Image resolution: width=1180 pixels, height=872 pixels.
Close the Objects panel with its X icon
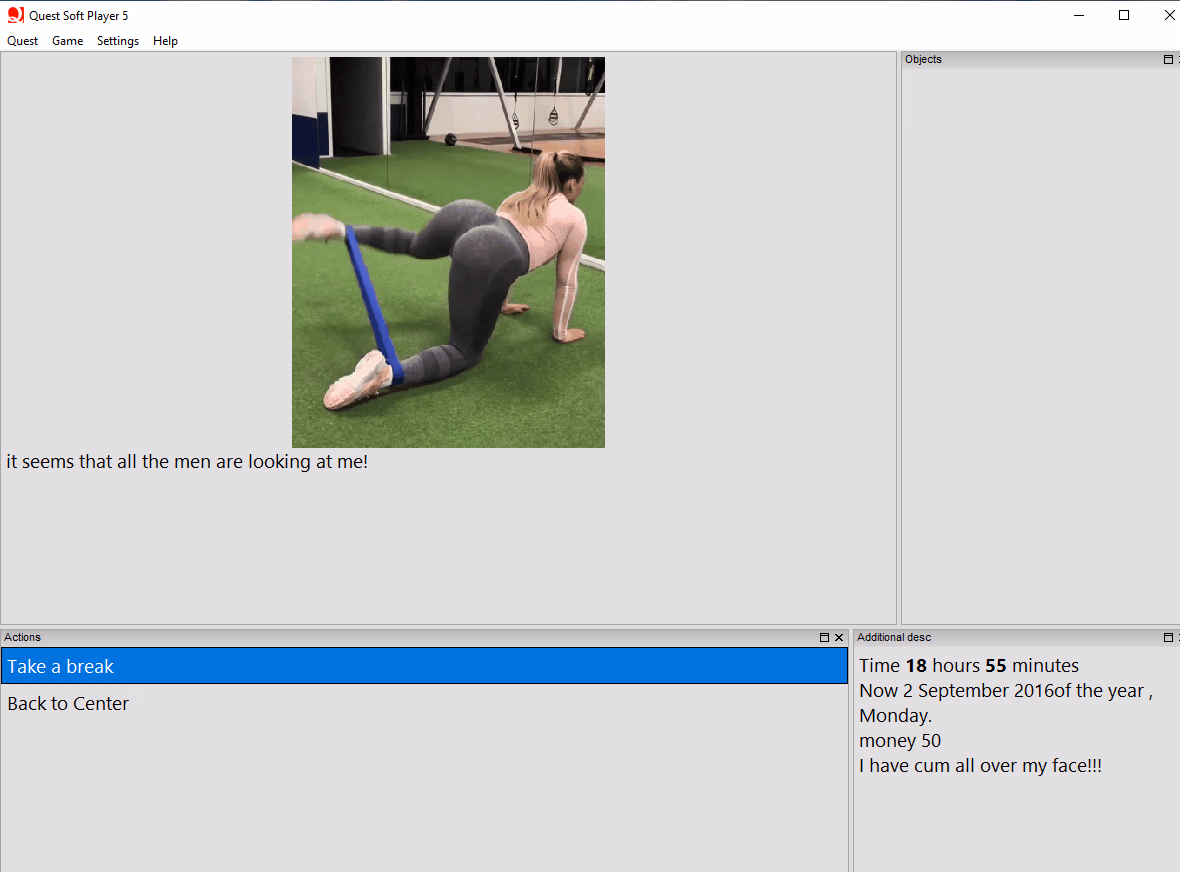pos(1177,59)
